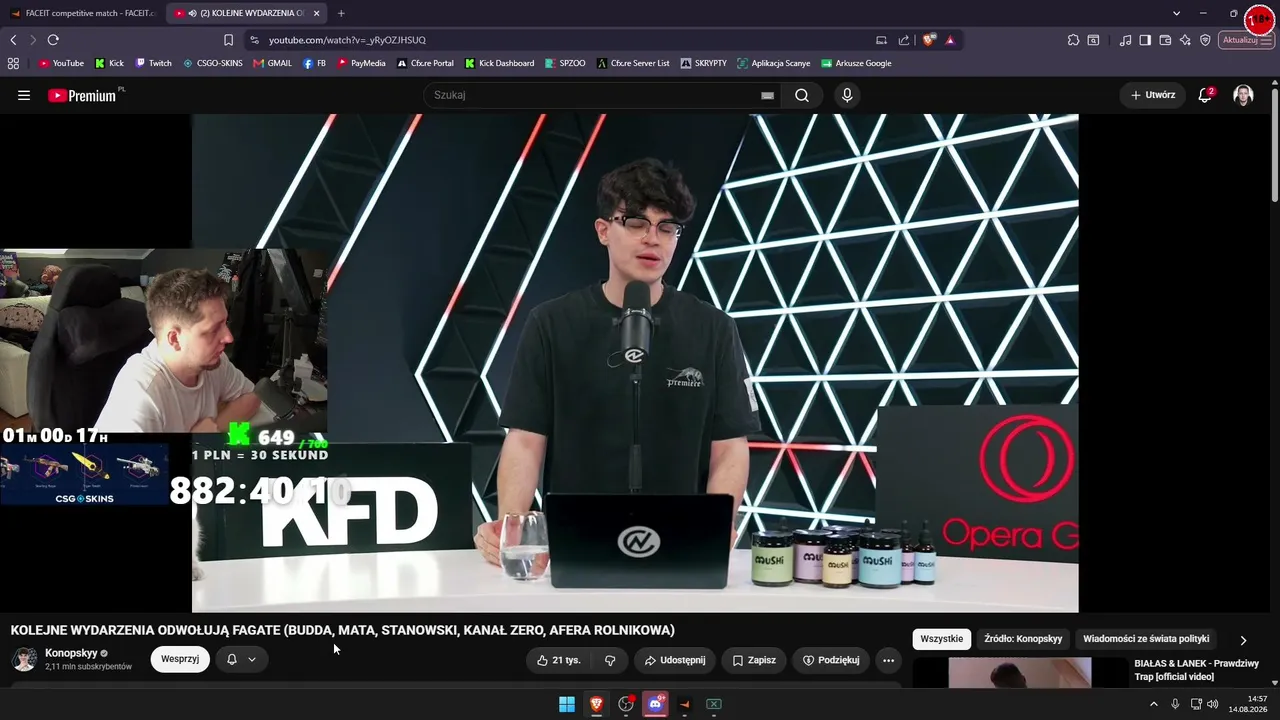Image resolution: width=1280 pixels, height=720 pixels.
Task: Open a new browser tab
Action: point(341,13)
